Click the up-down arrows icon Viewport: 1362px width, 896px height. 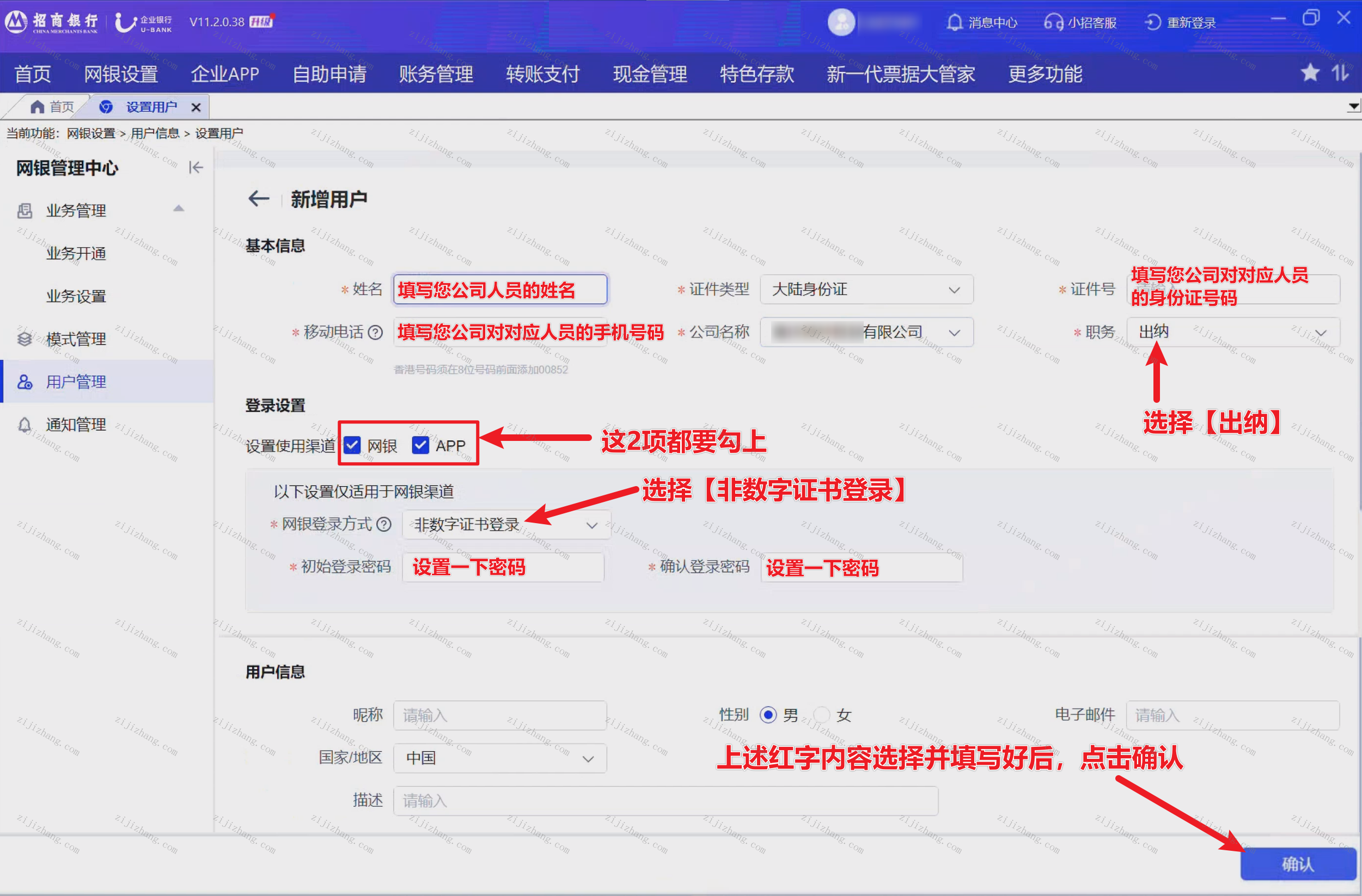pos(1340,73)
